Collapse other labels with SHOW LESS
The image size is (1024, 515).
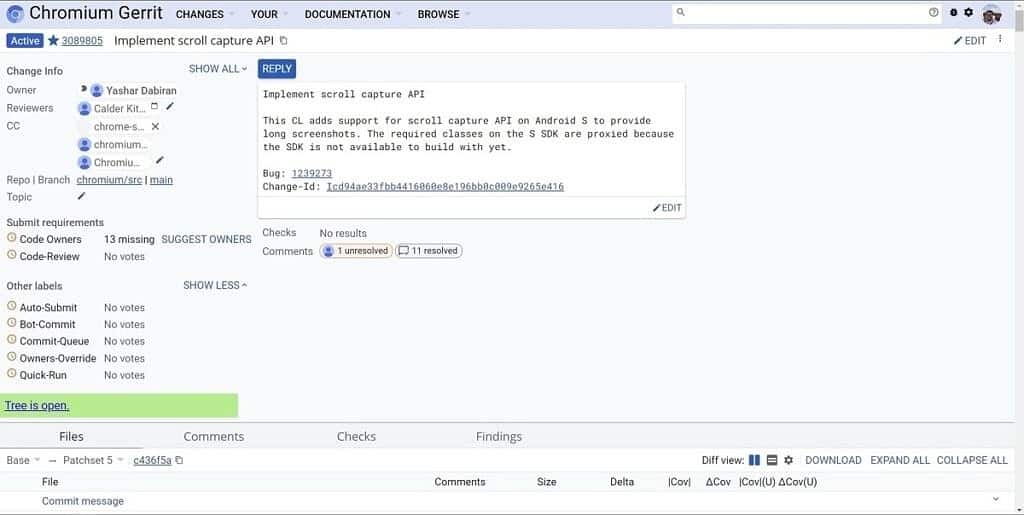point(216,285)
